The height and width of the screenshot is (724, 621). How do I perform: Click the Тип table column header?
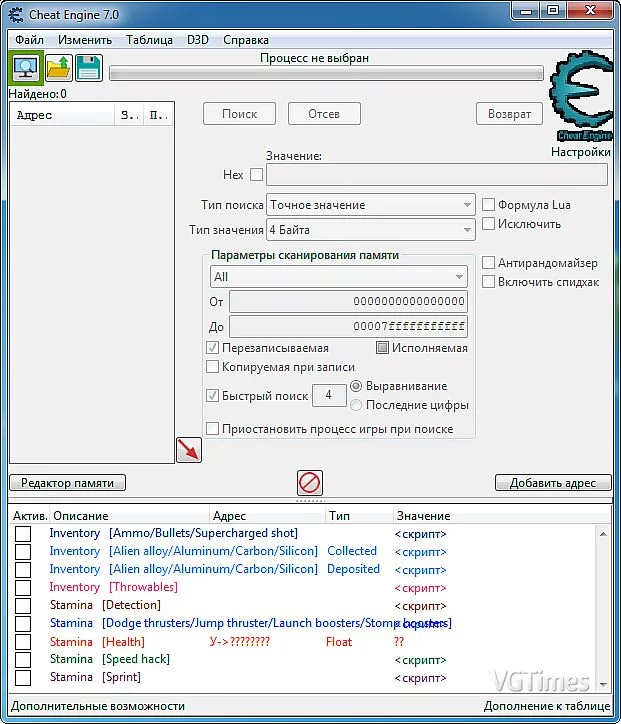point(359,515)
